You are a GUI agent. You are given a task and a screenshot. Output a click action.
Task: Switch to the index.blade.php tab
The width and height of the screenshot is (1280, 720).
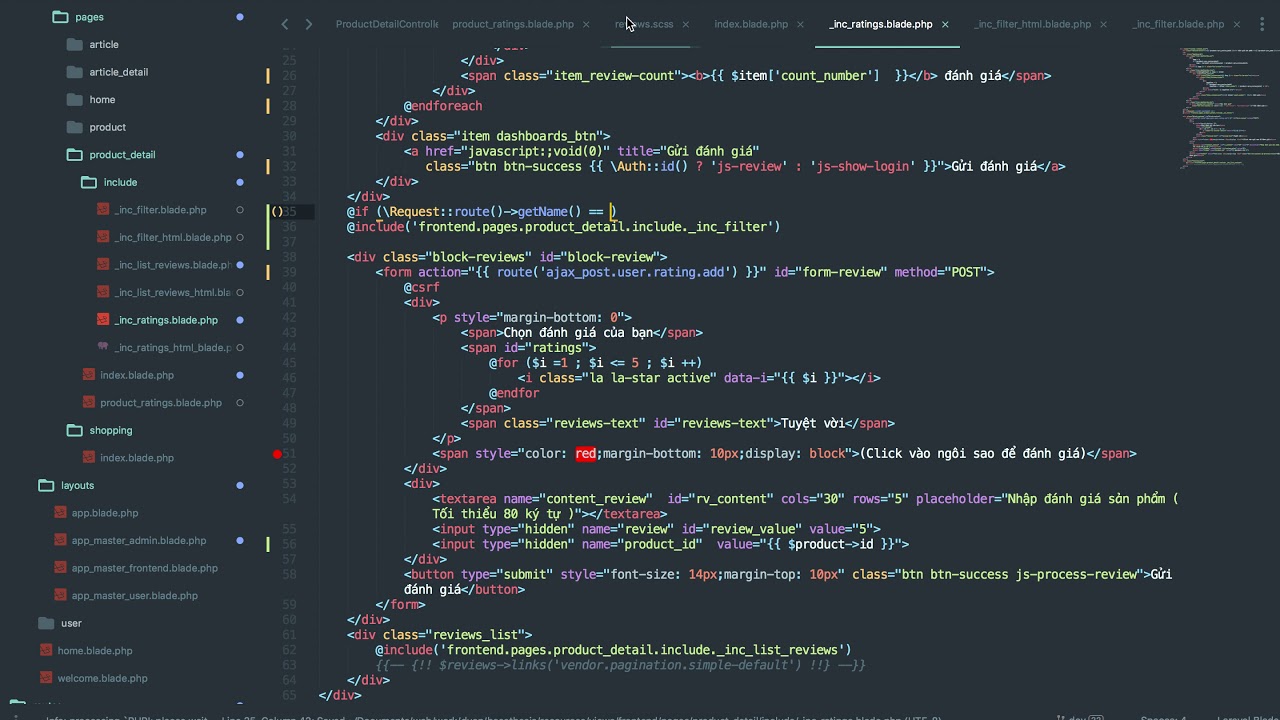tap(751, 24)
